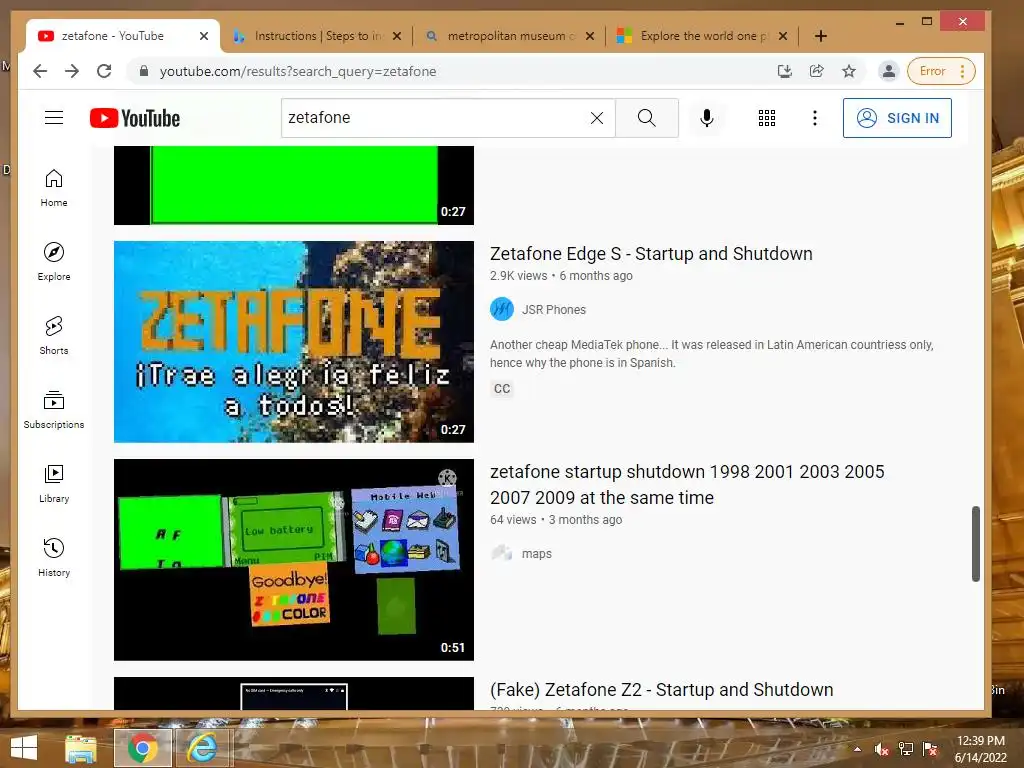The image size is (1024, 768).
Task: Play the green screen 0:27 thumbnail
Action: [294, 185]
